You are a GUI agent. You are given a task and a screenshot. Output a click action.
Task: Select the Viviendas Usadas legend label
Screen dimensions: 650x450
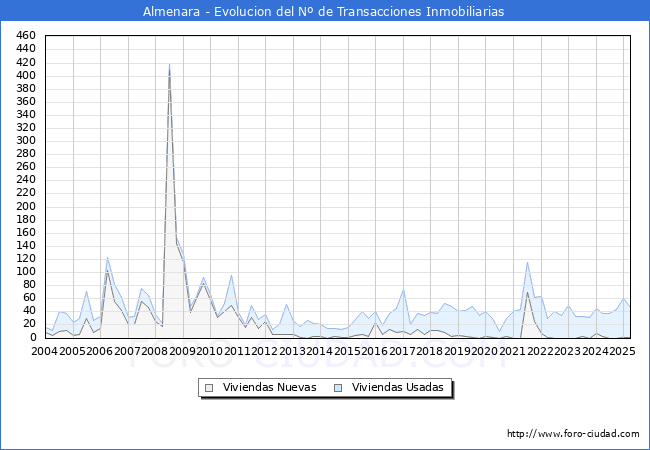398,387
